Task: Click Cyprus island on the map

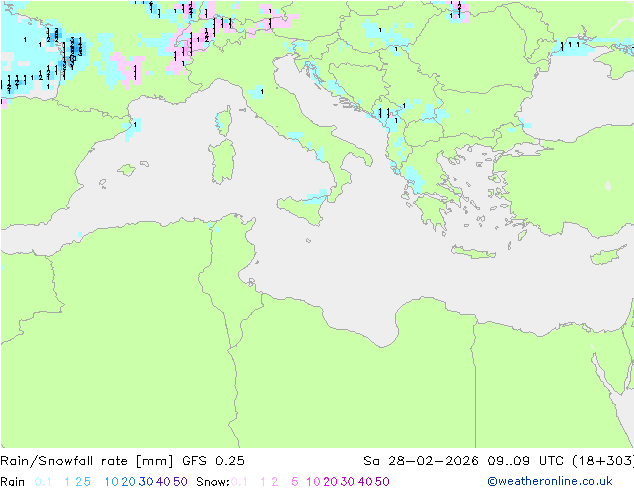Action: coord(610,255)
